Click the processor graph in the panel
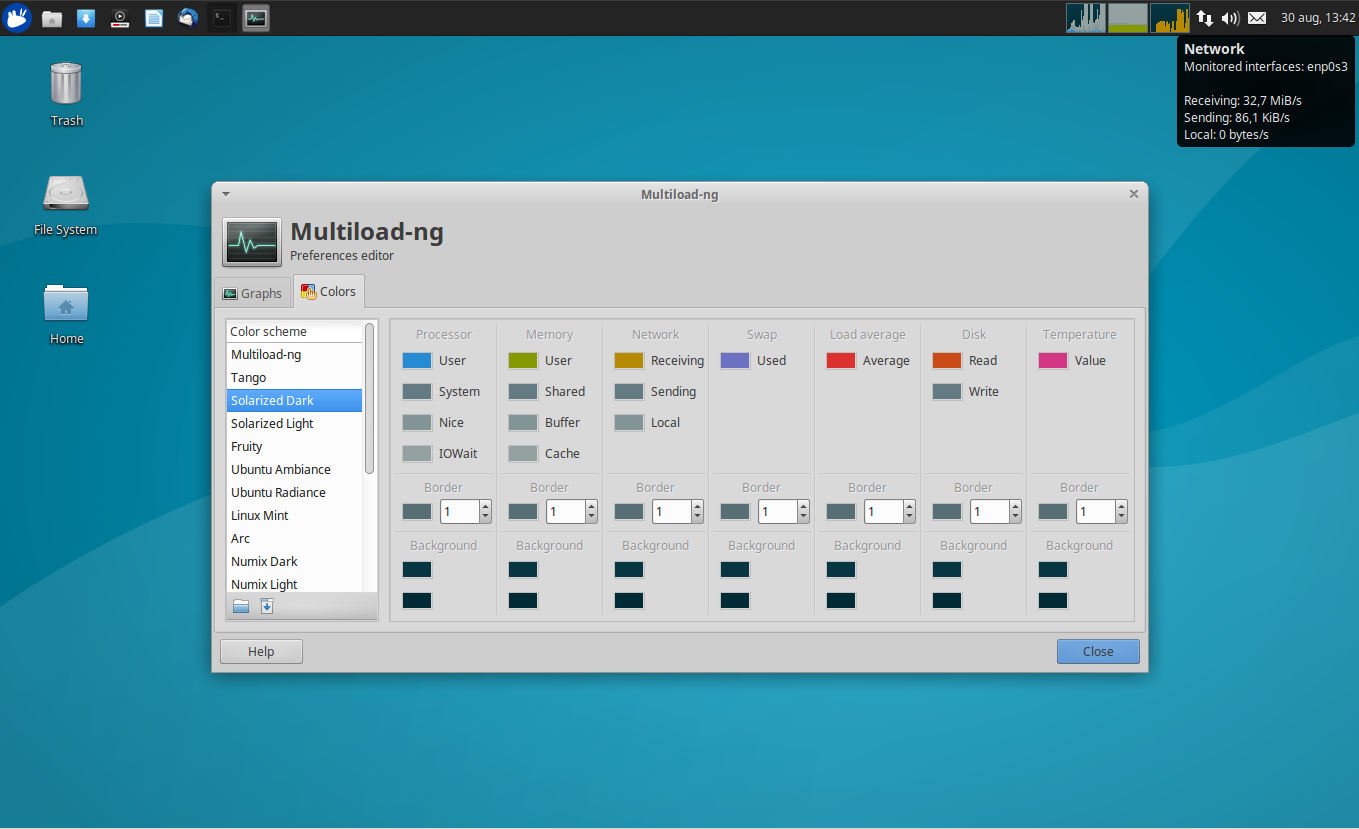The height and width of the screenshot is (829, 1359). 1085,18
